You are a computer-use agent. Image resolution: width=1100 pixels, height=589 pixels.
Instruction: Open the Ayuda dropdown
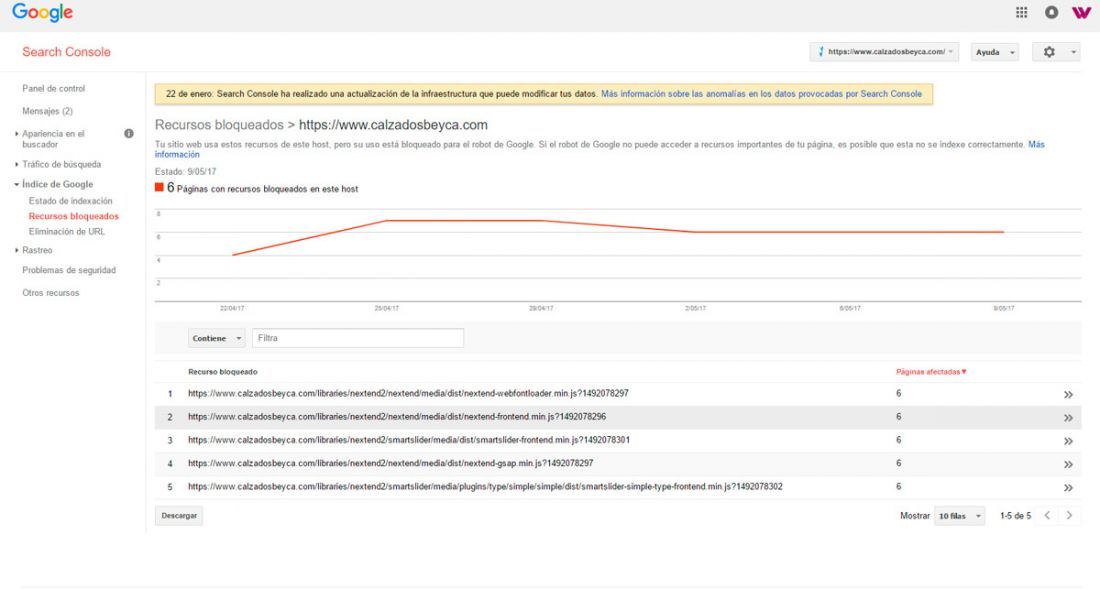pos(995,52)
